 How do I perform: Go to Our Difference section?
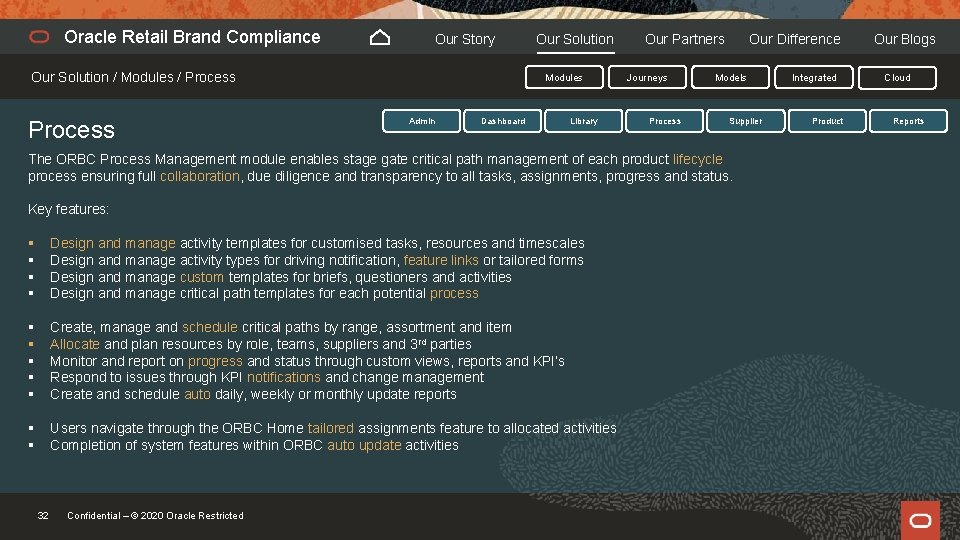point(795,39)
